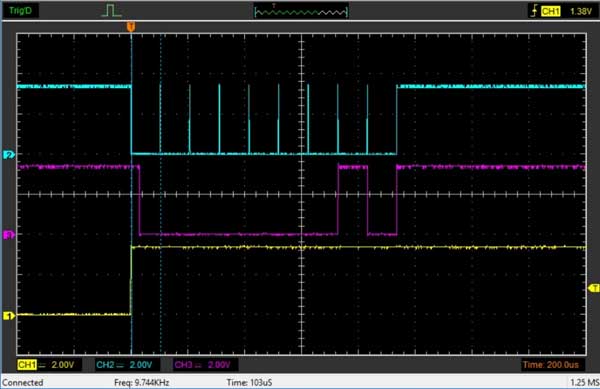
Task: Select the orange horizontal trigger position marker
Action: [x=131, y=26]
